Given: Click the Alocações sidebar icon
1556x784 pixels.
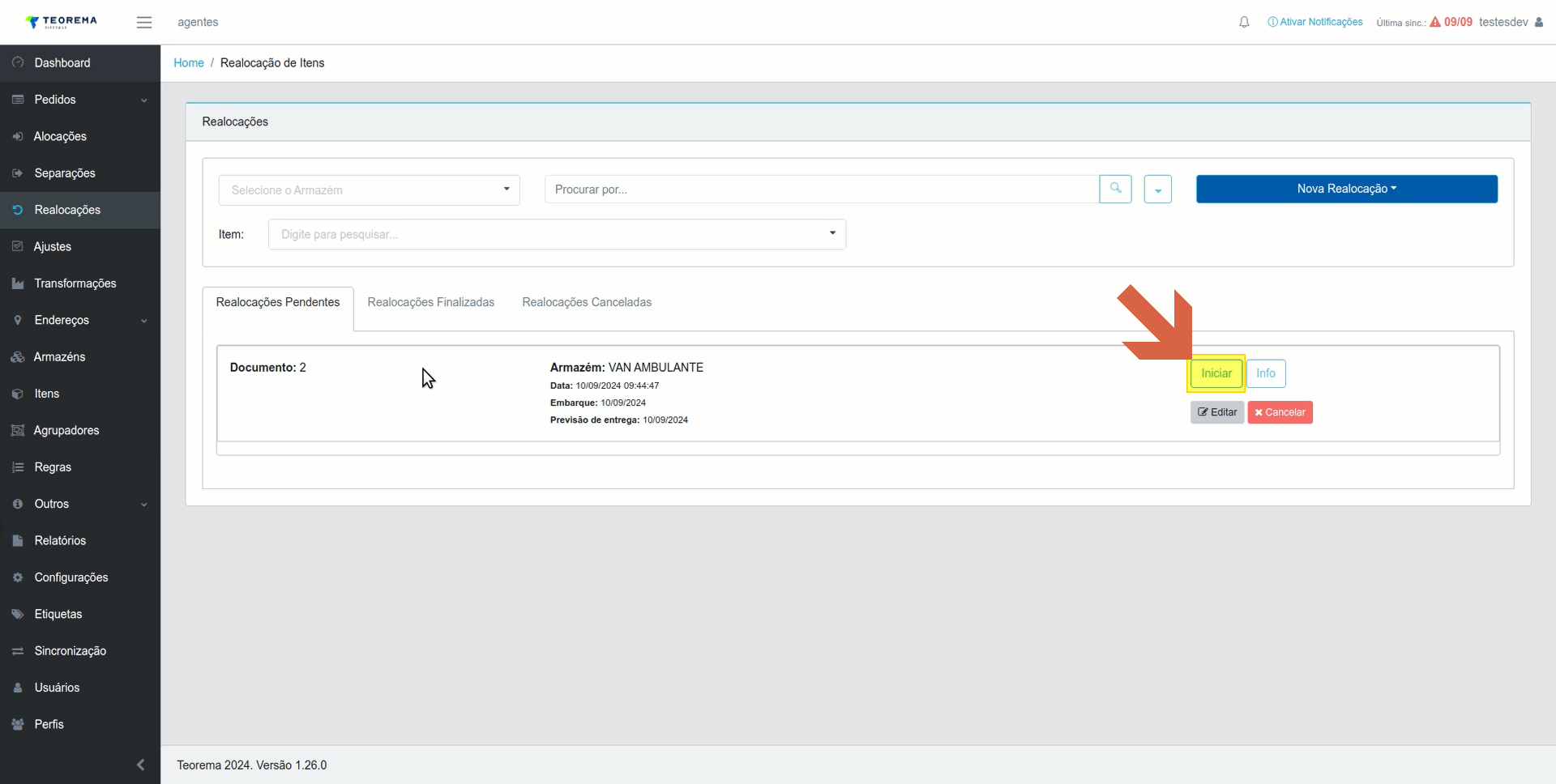Looking at the screenshot, I should (18, 136).
